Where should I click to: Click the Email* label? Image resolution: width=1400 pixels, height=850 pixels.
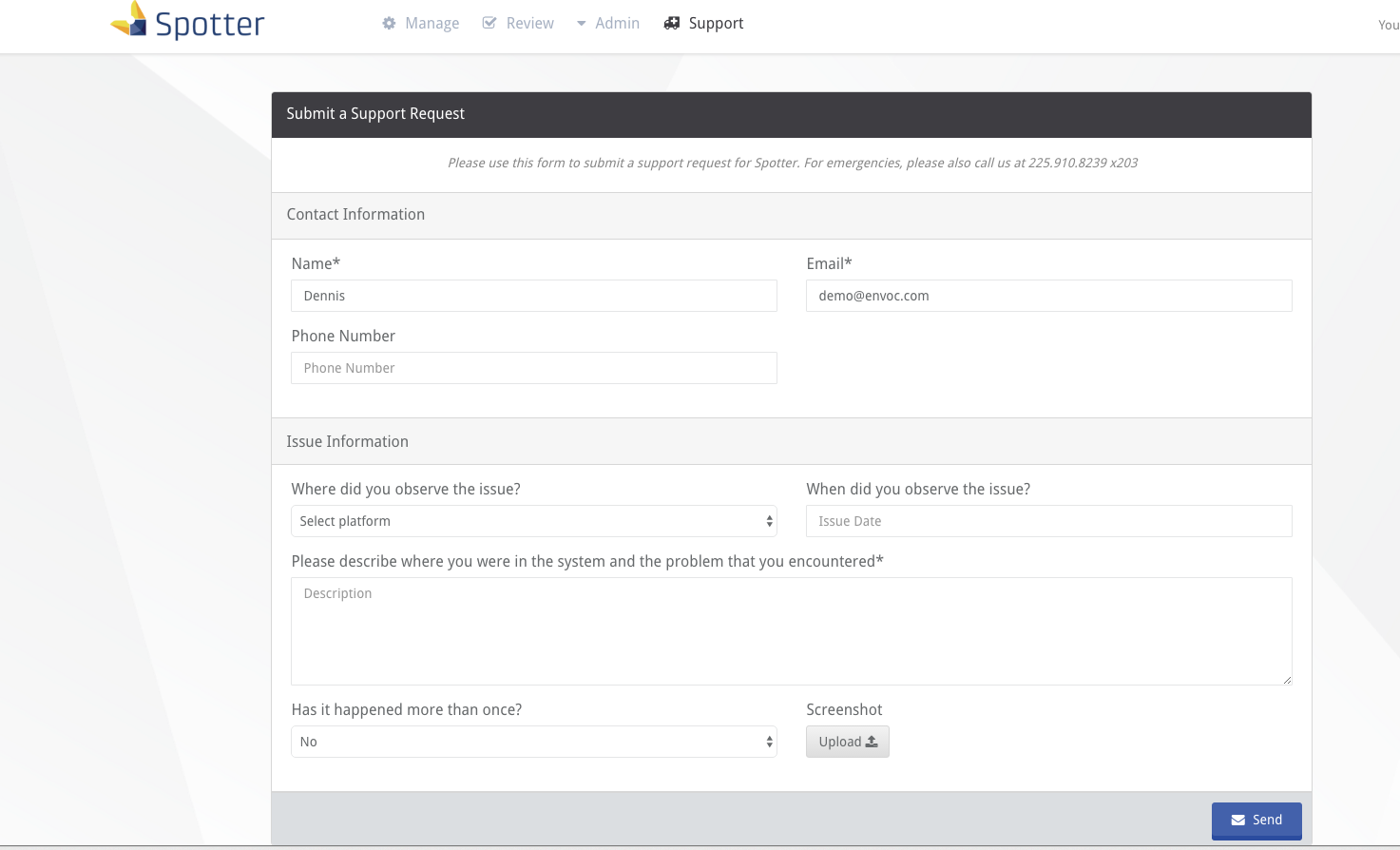(x=829, y=263)
